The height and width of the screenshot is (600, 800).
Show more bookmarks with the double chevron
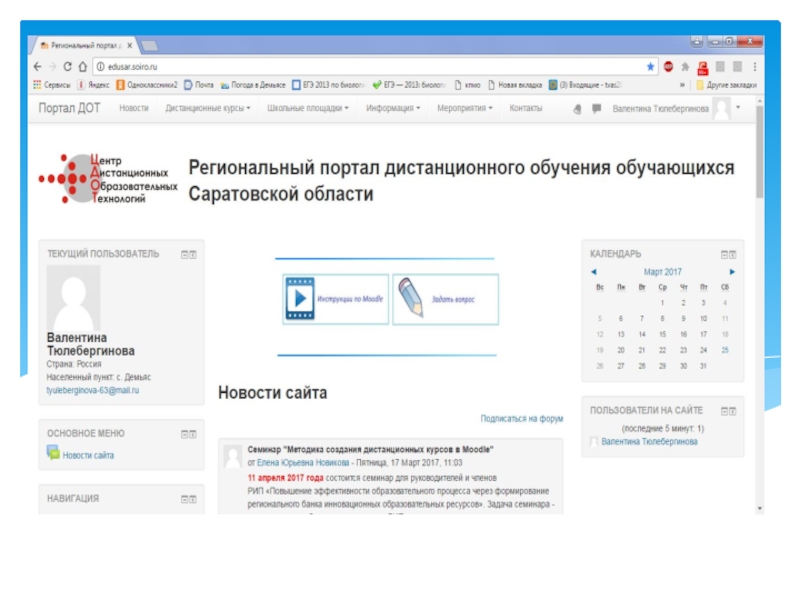[682, 85]
